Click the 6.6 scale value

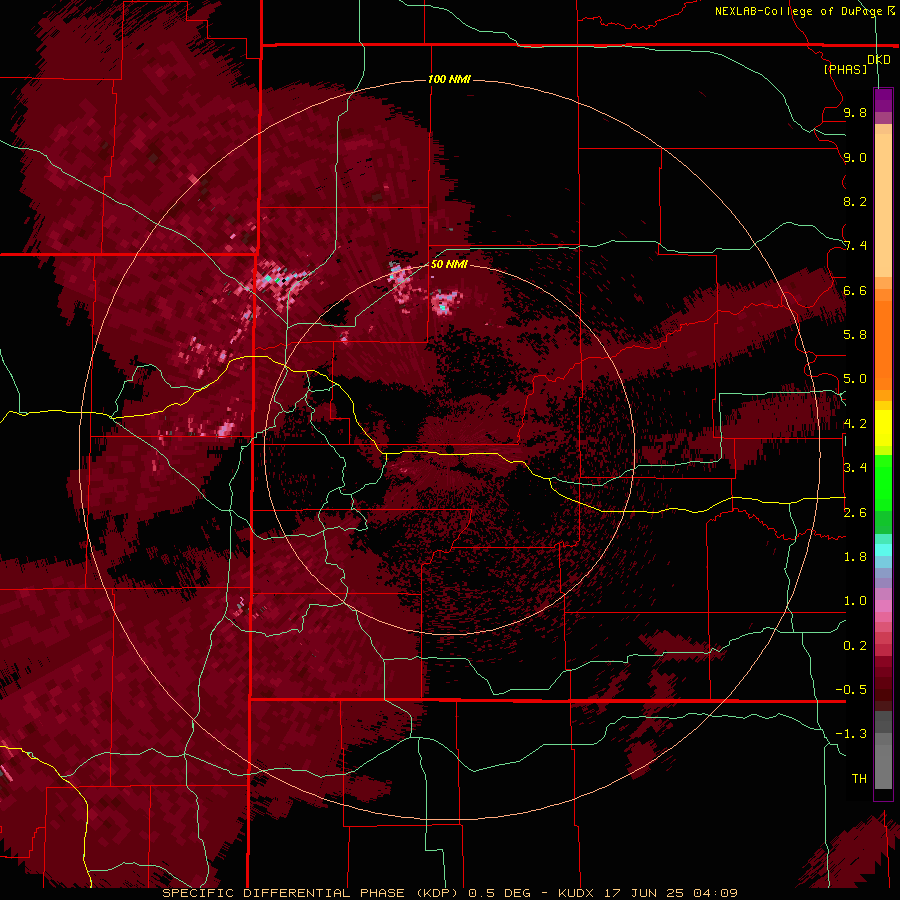coord(855,290)
